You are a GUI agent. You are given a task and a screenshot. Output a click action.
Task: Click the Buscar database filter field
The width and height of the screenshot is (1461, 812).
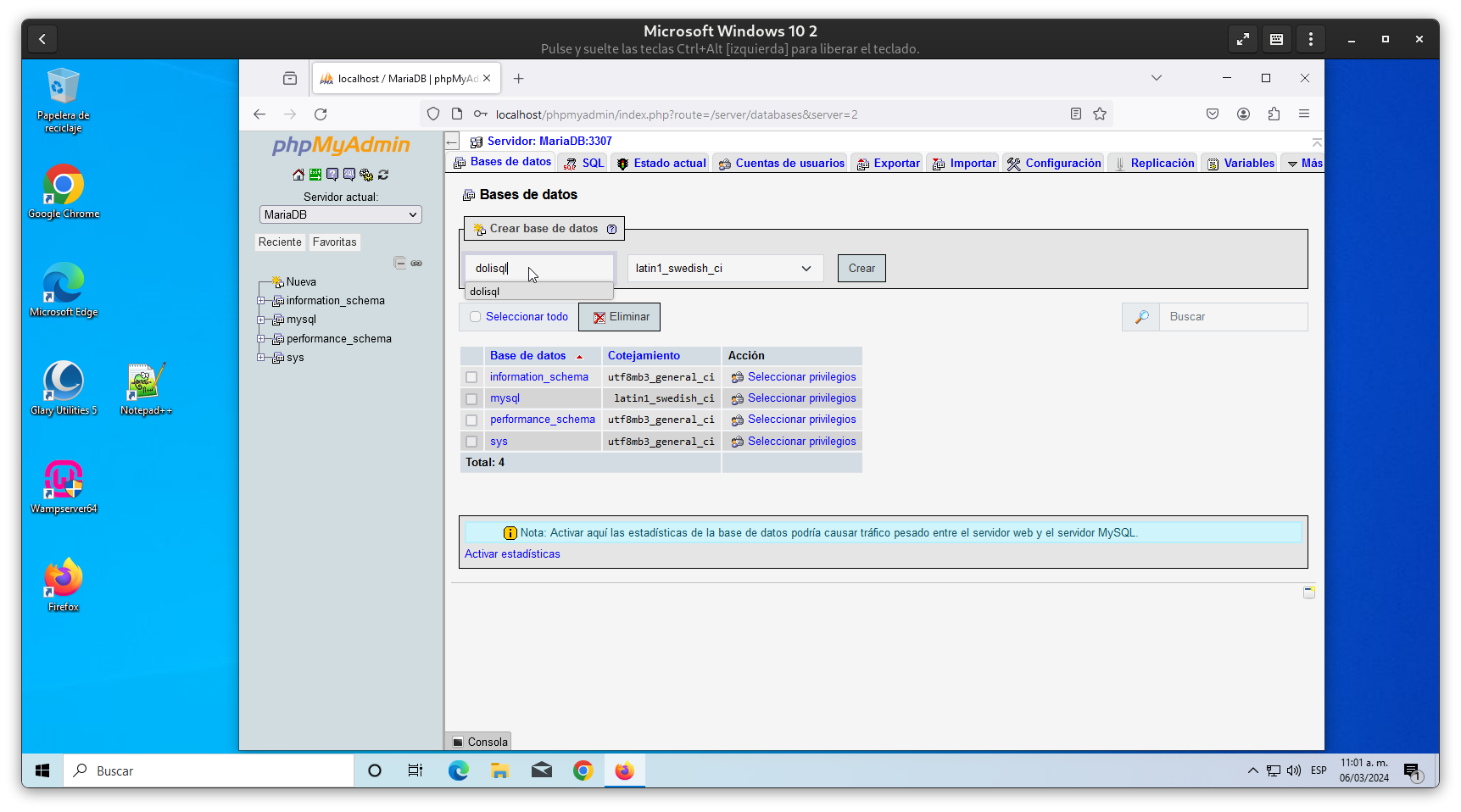click(x=1232, y=317)
